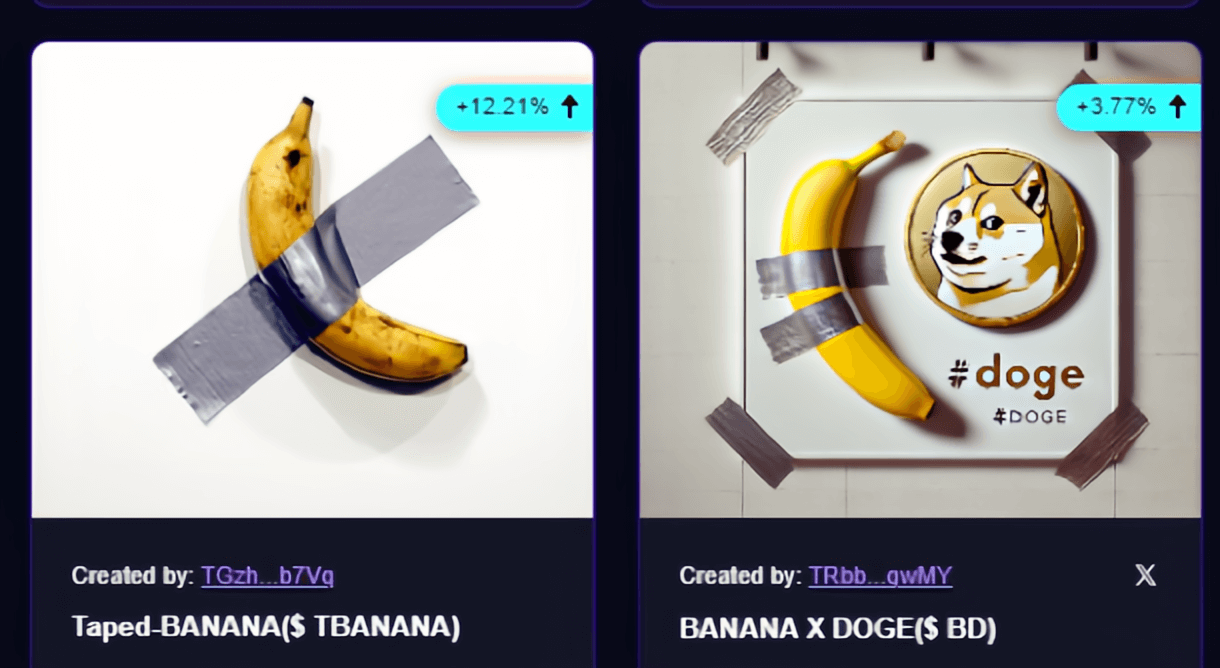The width and height of the screenshot is (1220, 668).
Task: Select the +12.21% price change badge
Action: tap(514, 107)
